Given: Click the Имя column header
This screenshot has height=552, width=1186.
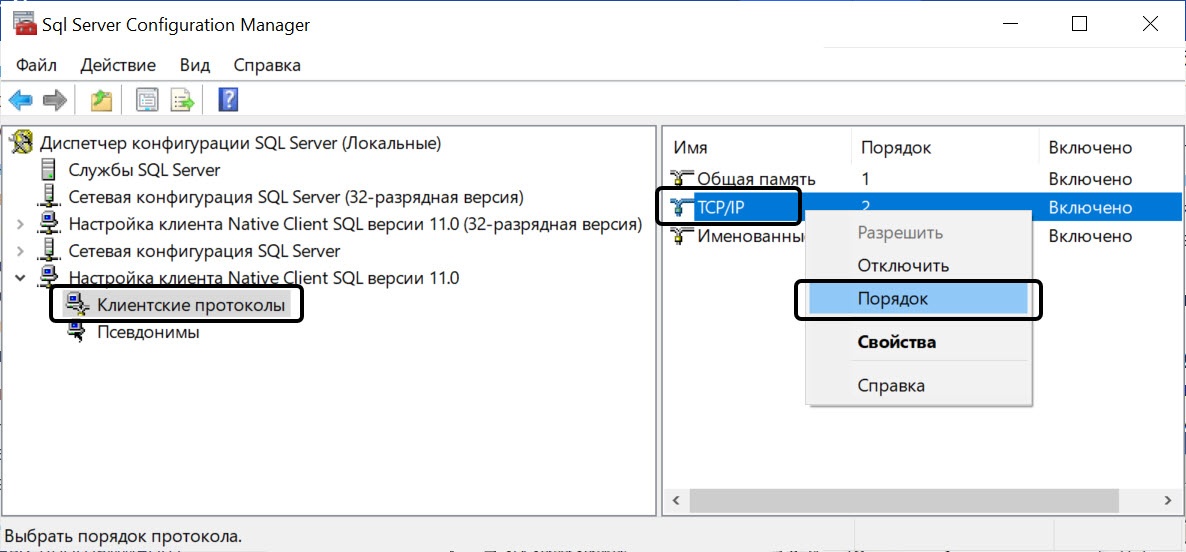Looking at the screenshot, I should [691, 147].
